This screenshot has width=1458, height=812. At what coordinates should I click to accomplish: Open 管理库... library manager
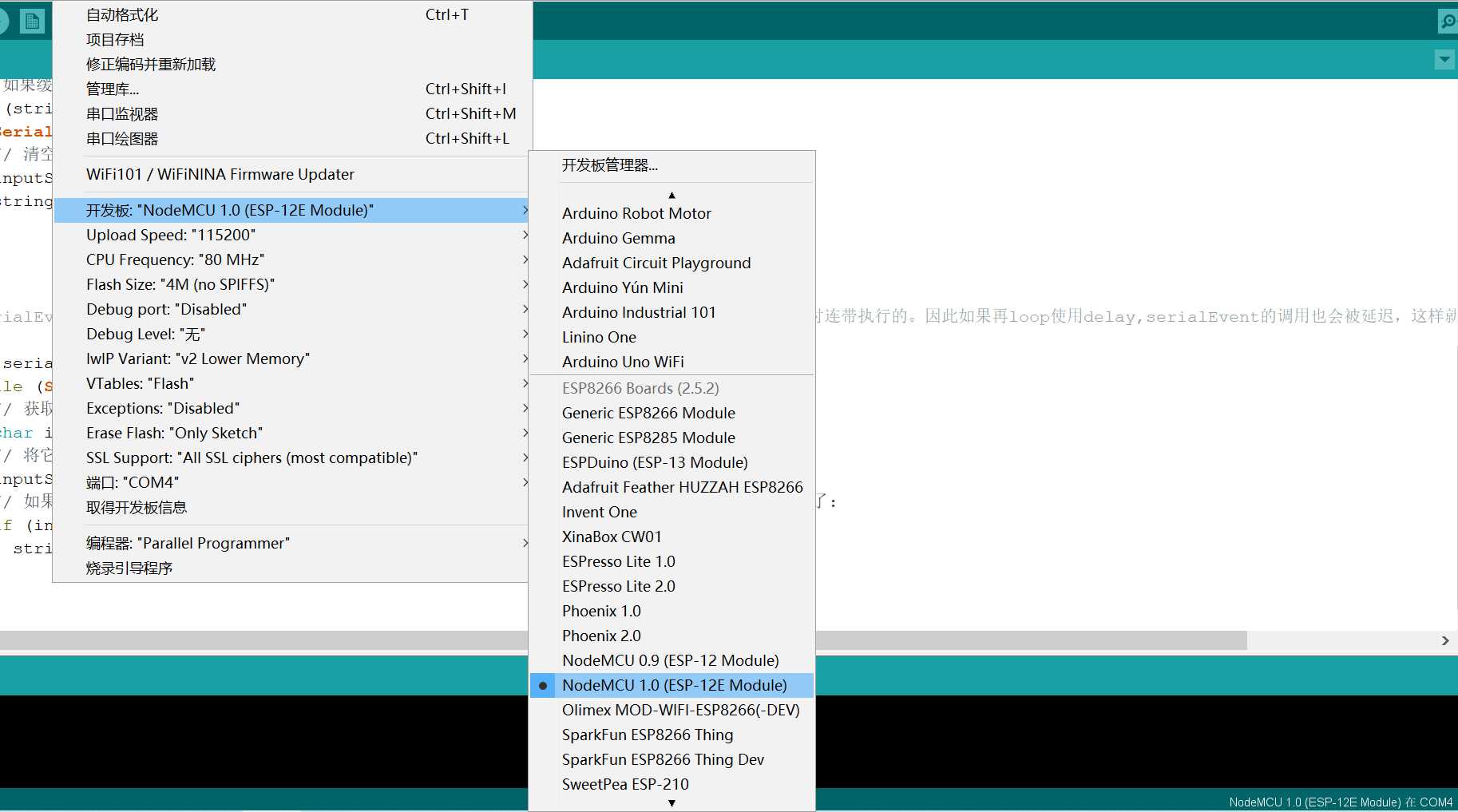(292, 89)
